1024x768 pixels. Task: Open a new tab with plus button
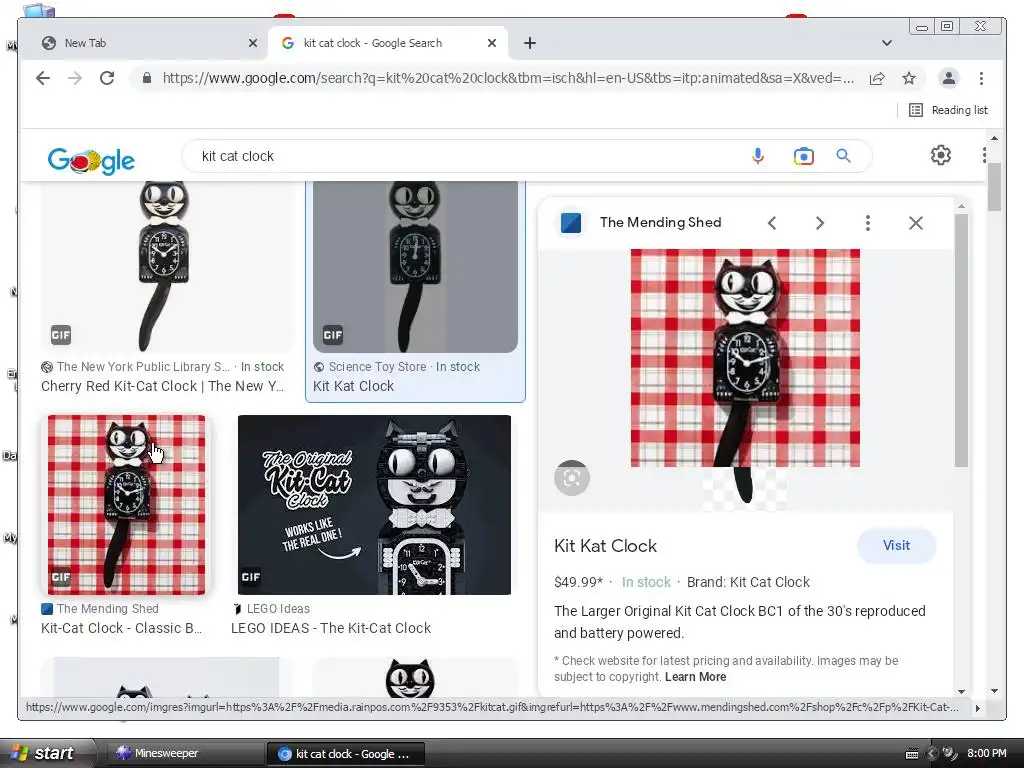[x=530, y=43]
